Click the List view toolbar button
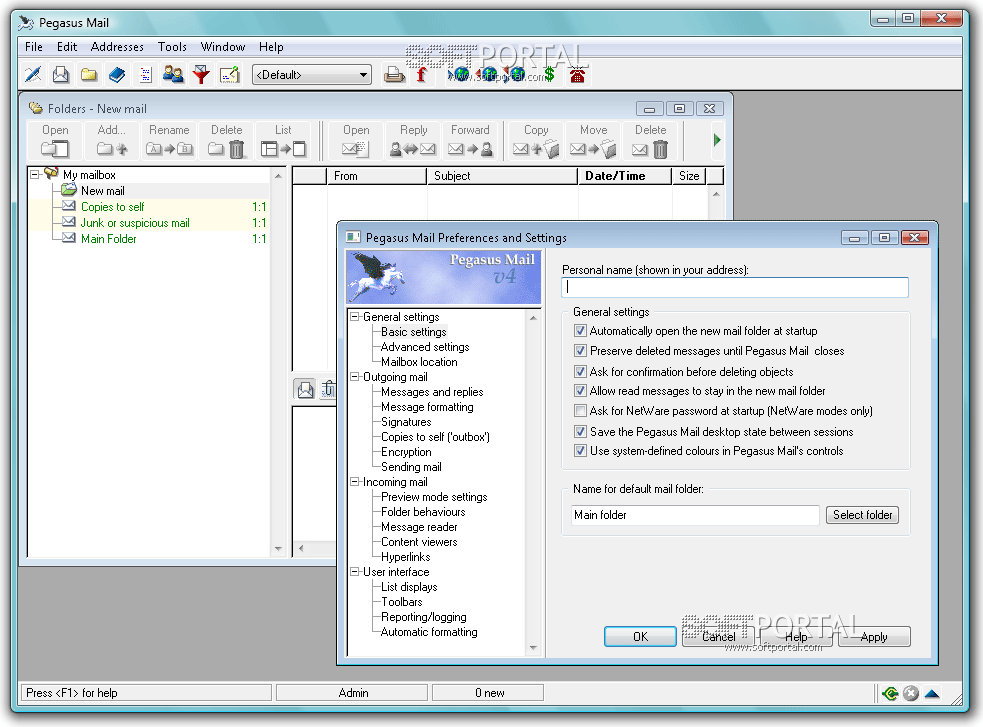Image resolution: width=983 pixels, height=727 pixels. [283, 140]
